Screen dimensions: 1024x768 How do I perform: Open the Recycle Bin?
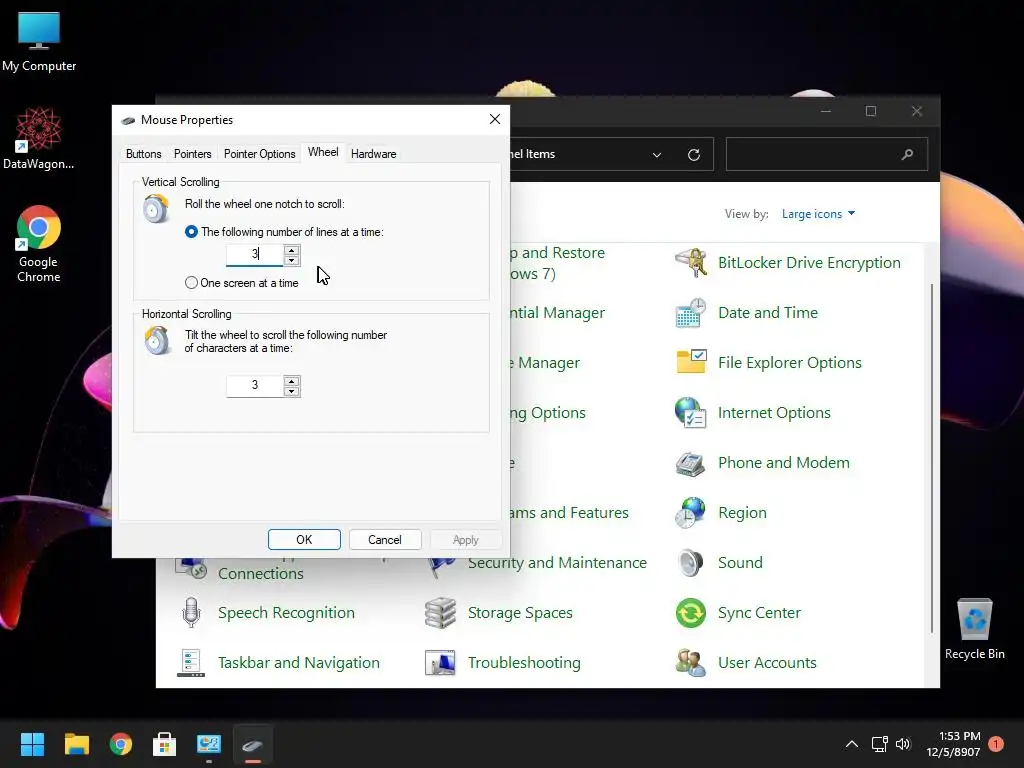974,629
